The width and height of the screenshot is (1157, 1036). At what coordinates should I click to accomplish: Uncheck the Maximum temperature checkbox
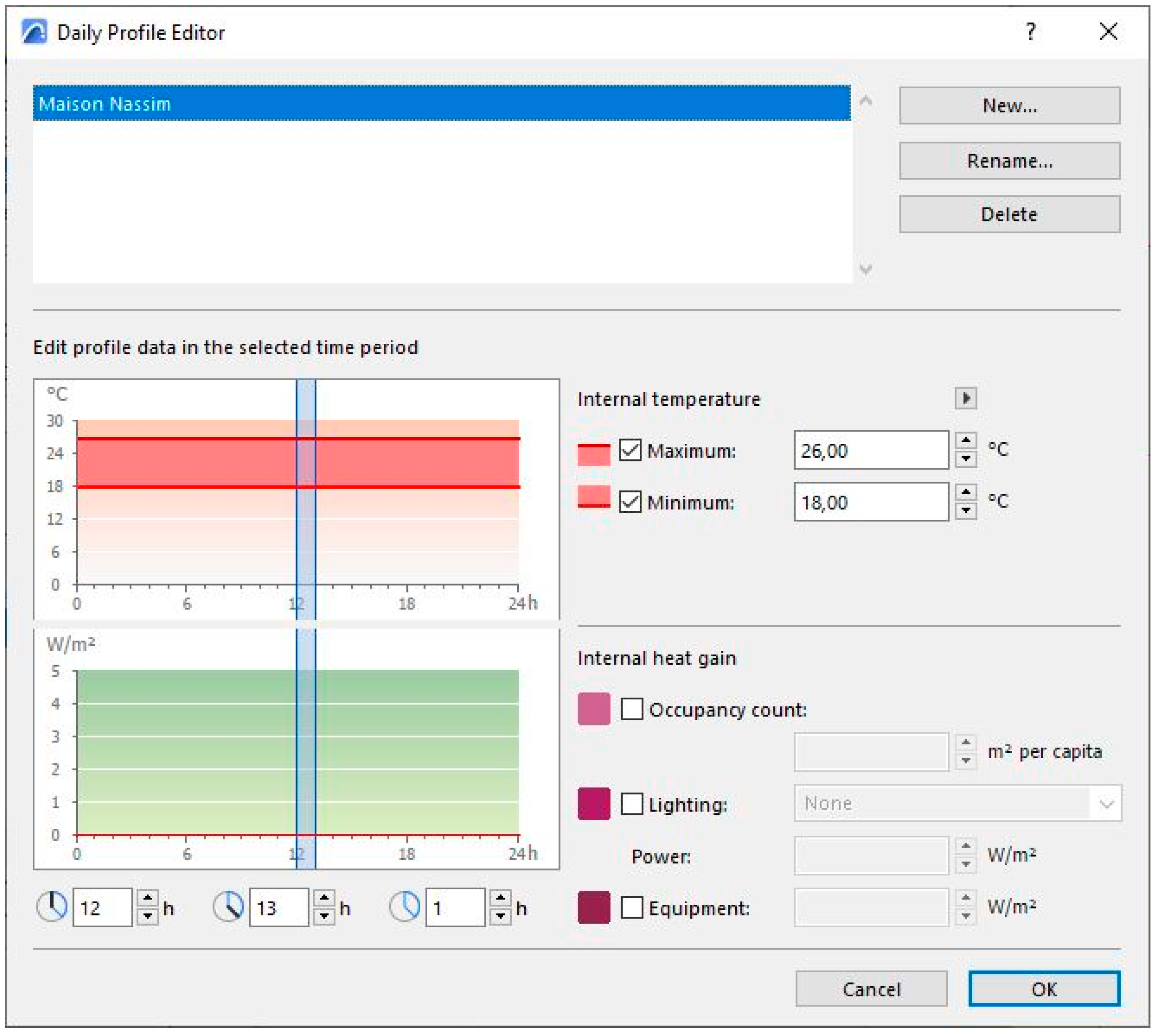coord(630,450)
